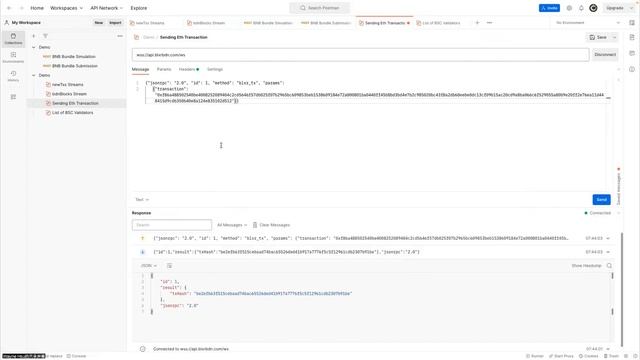Click the configure sidebar icon below History
This screenshot has width=640, height=360.
13,97
